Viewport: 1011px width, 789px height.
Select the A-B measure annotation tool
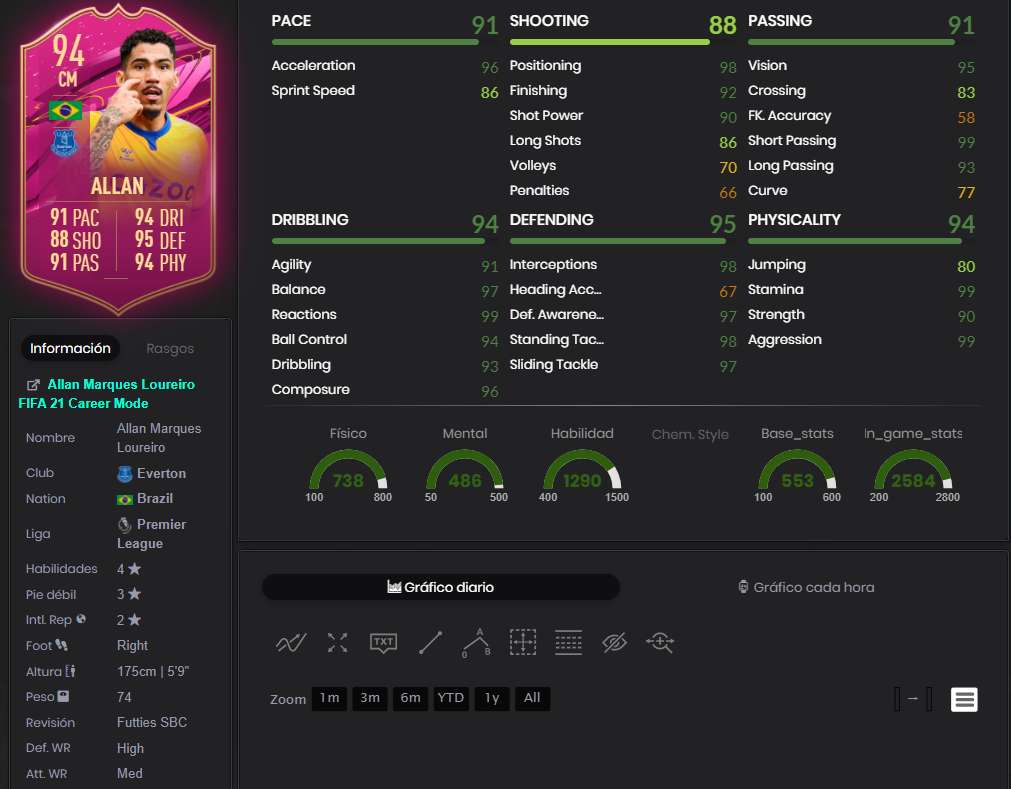coord(476,643)
